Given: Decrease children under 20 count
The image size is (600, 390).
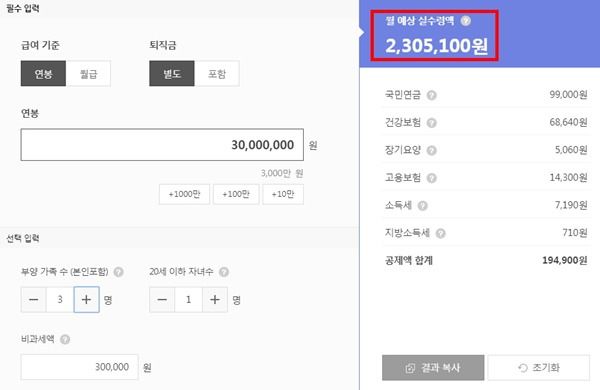Looking at the screenshot, I should click(x=162, y=299).
